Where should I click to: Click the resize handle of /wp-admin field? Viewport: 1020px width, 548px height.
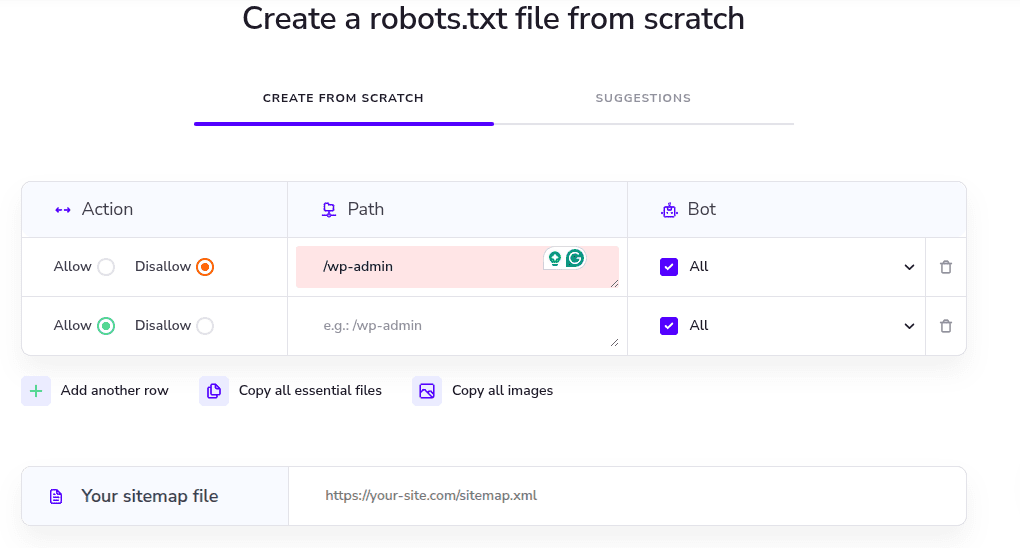point(614,283)
